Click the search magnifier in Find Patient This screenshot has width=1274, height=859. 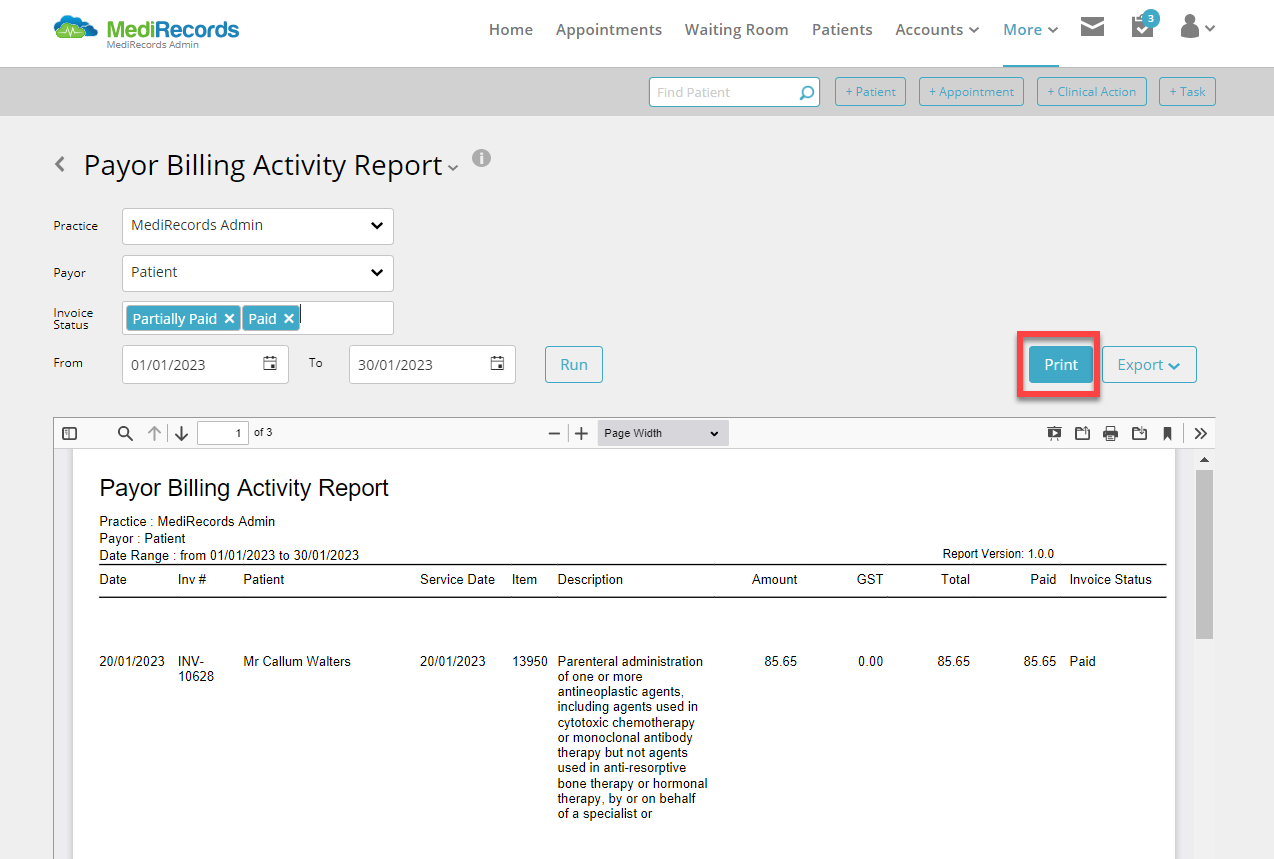(x=806, y=92)
